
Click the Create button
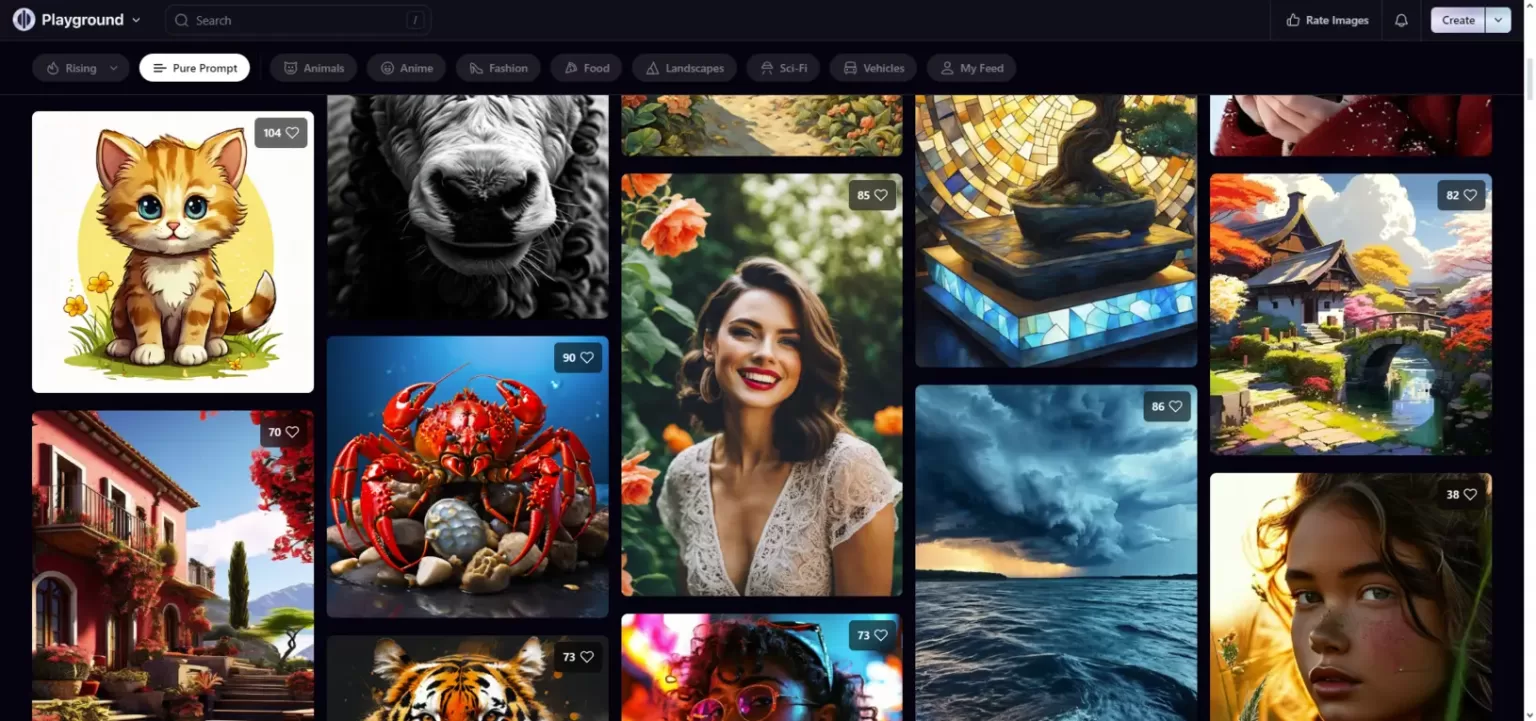tap(1458, 20)
